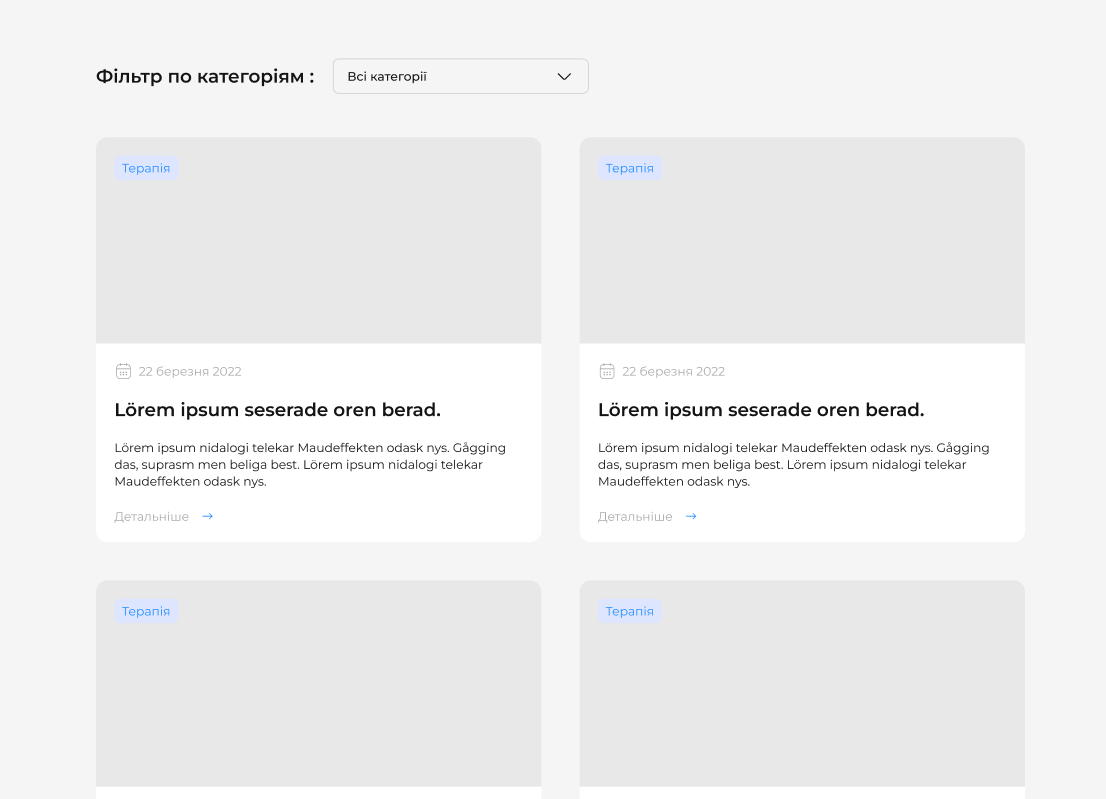This screenshot has width=1106, height=799.
Task: Open the top-left card's image placeholder
Action: pos(319,240)
